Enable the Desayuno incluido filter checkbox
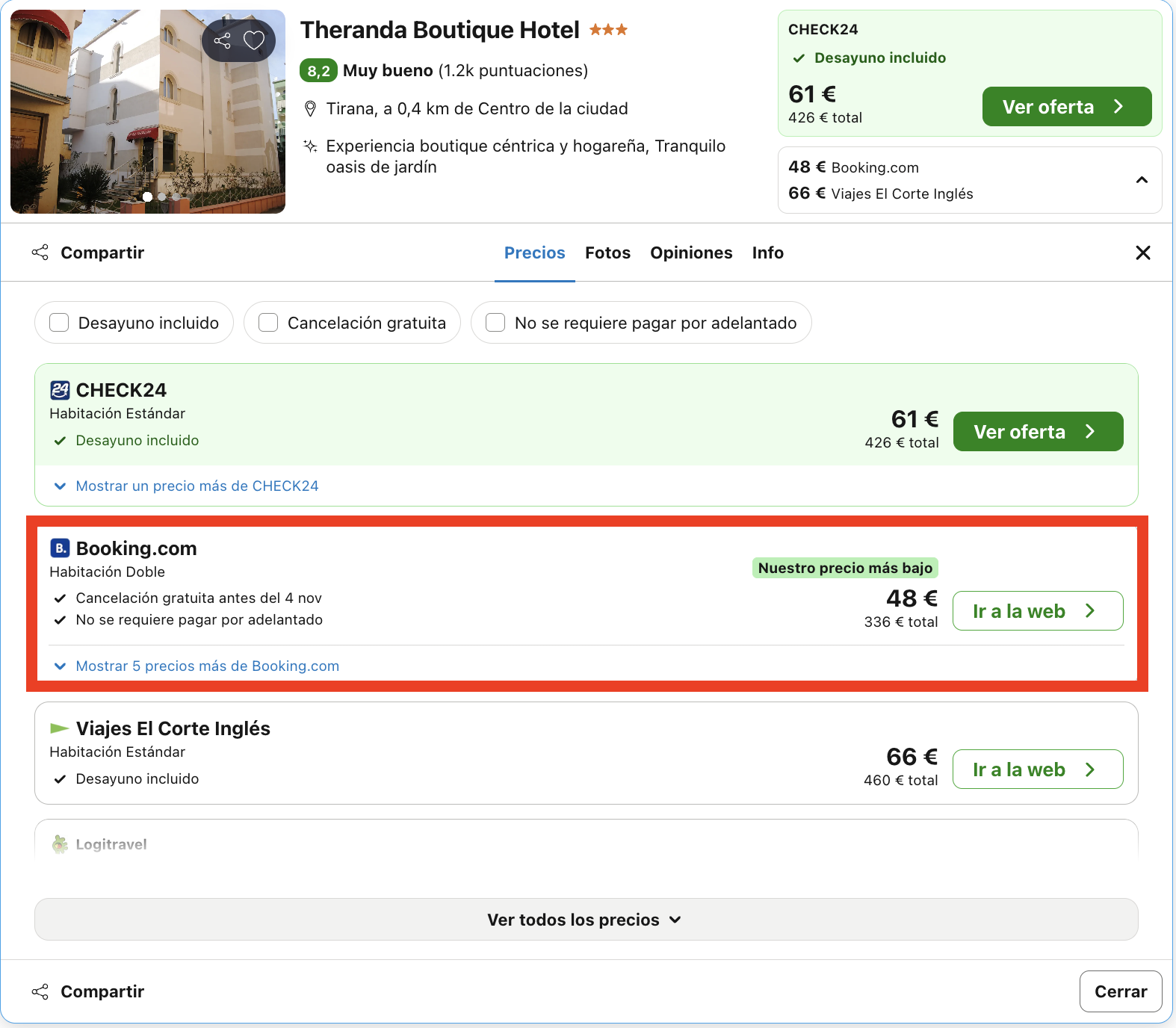1176x1028 pixels. pos(59,323)
